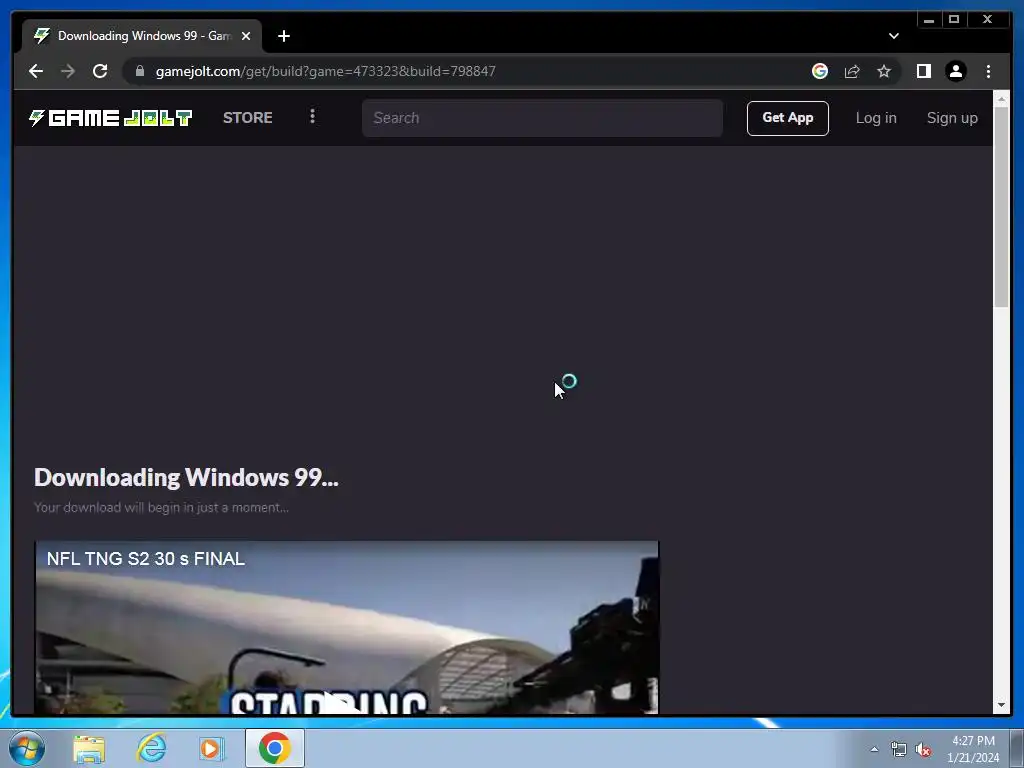
Task: Open the Game Jolt more options menu
Action: [312, 116]
